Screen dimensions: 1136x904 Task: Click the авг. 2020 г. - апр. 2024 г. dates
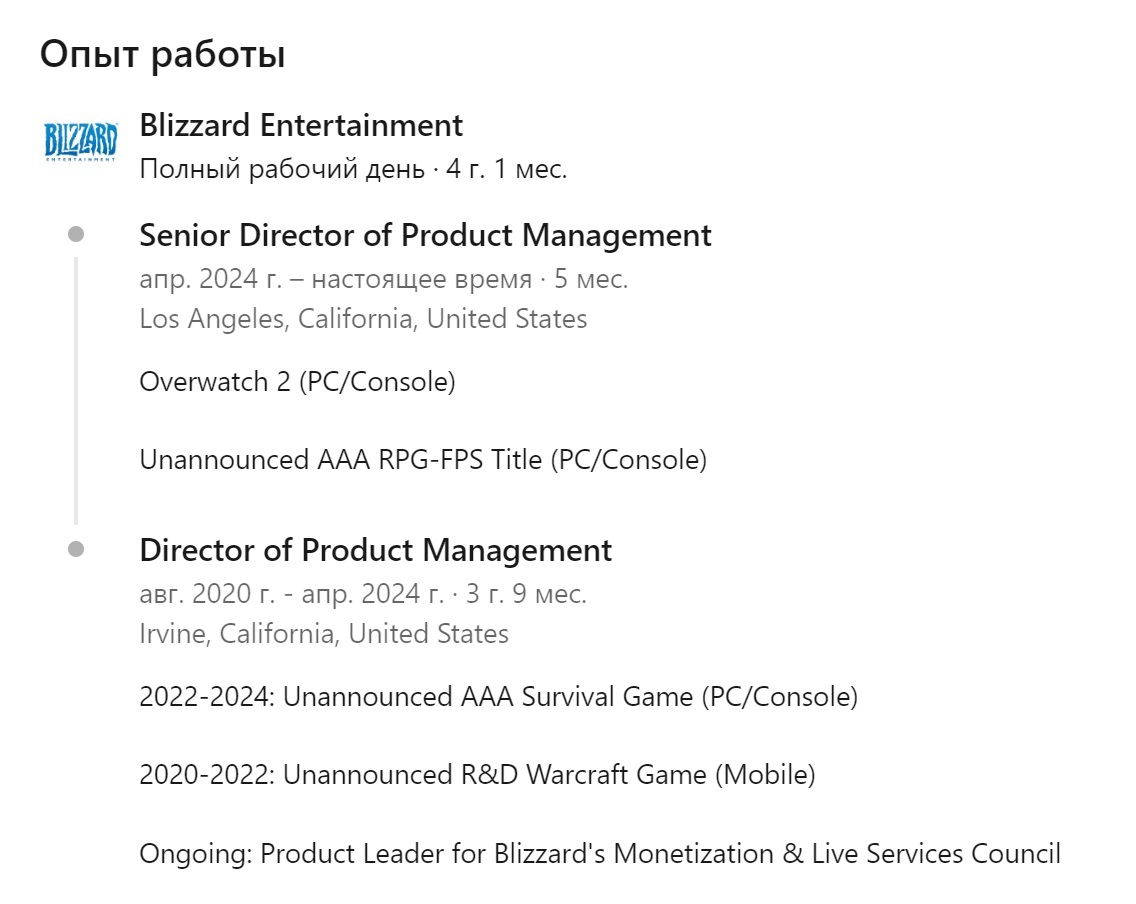291,594
